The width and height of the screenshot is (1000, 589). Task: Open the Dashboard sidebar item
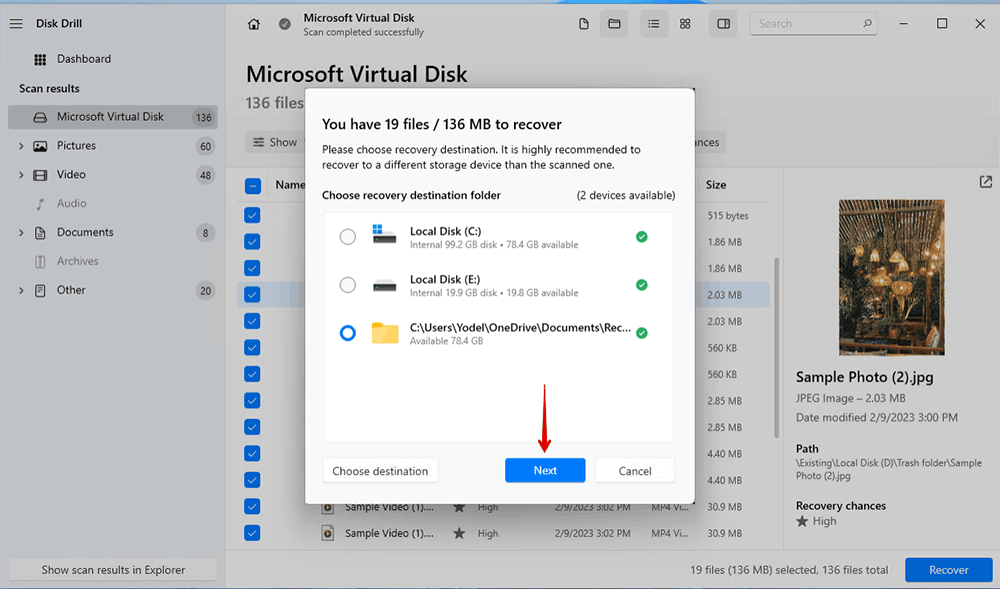tap(83, 59)
